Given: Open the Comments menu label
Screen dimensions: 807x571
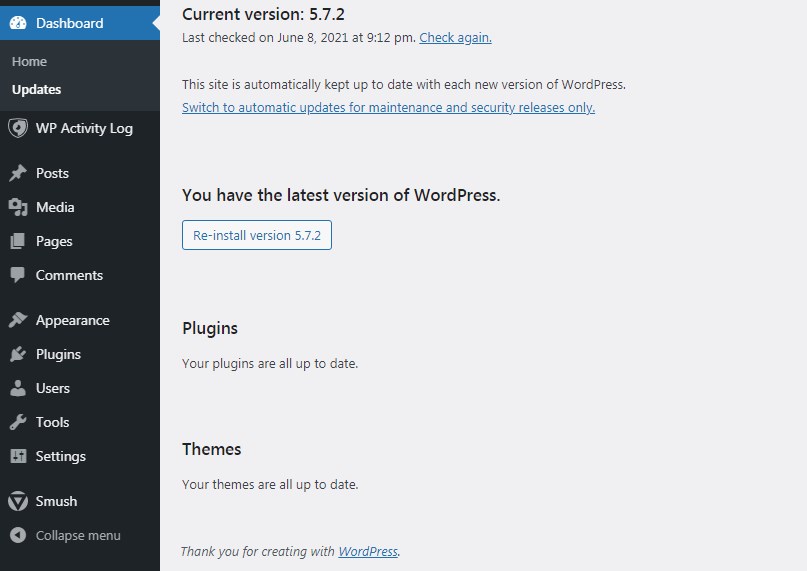Looking at the screenshot, I should pos(69,275).
